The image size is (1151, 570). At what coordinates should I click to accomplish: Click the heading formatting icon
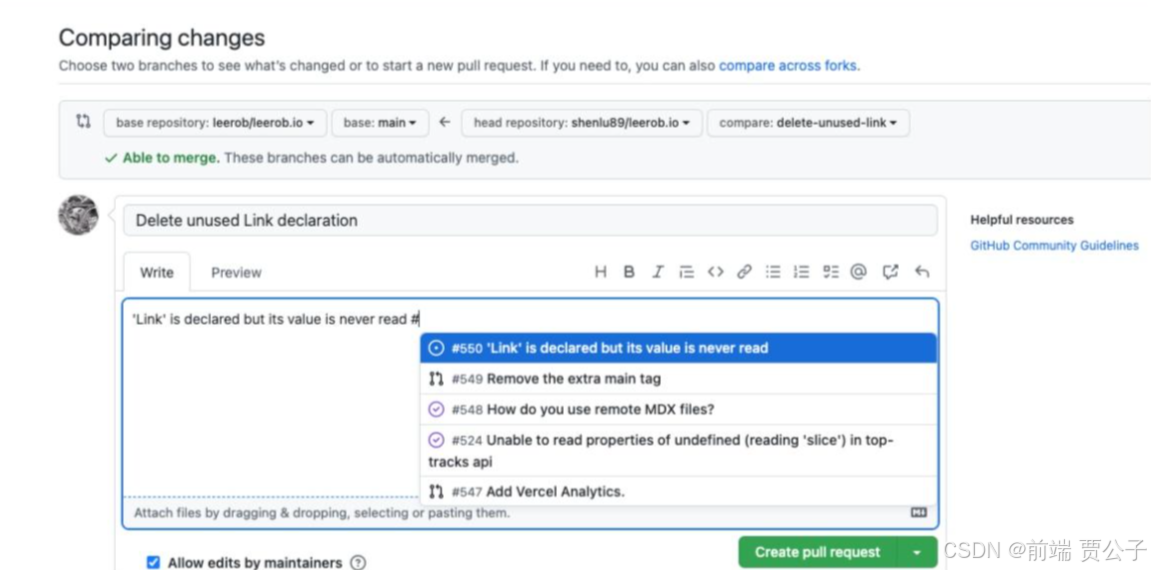click(600, 272)
